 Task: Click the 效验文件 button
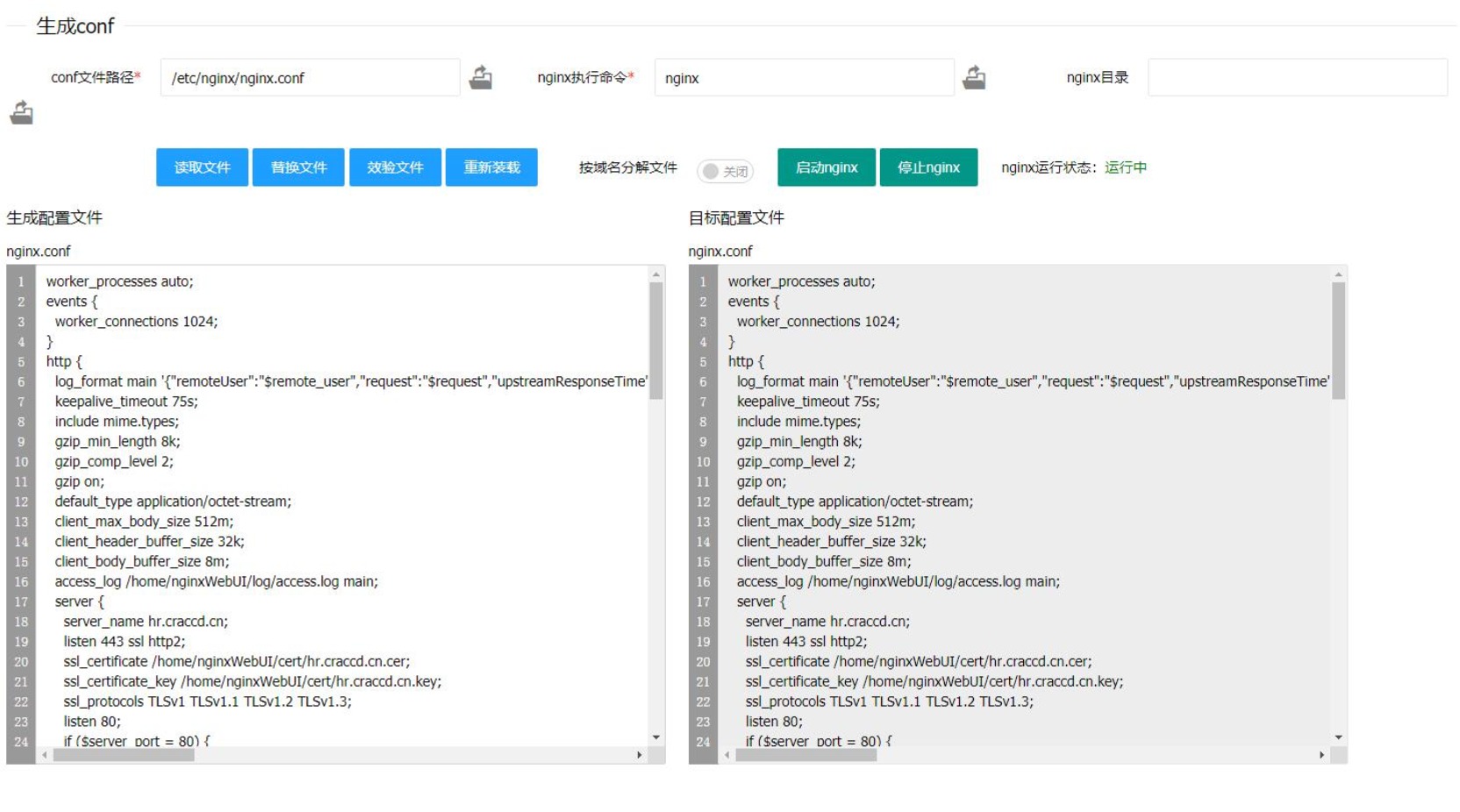[395, 167]
